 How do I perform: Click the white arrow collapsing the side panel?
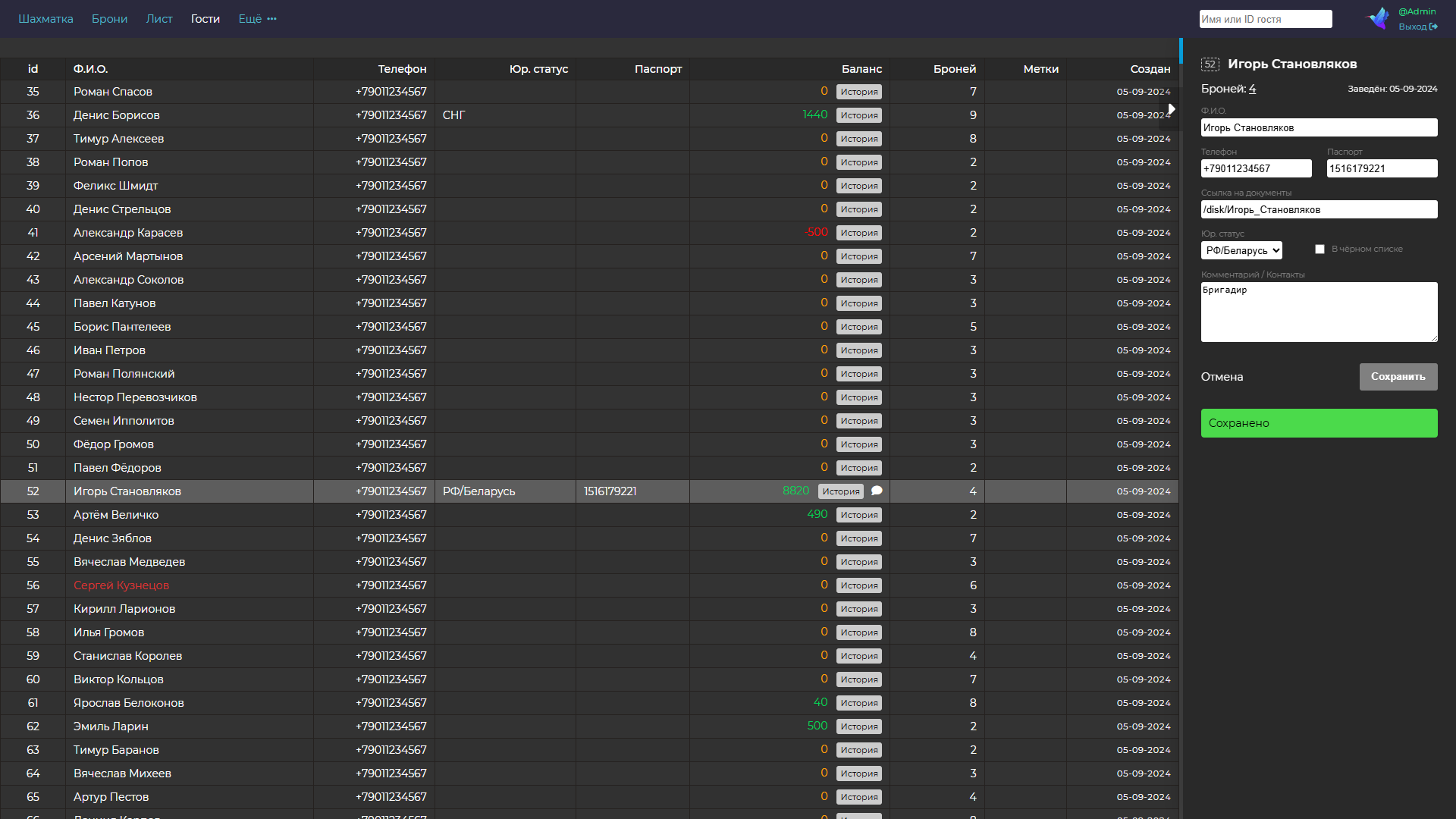[1172, 109]
